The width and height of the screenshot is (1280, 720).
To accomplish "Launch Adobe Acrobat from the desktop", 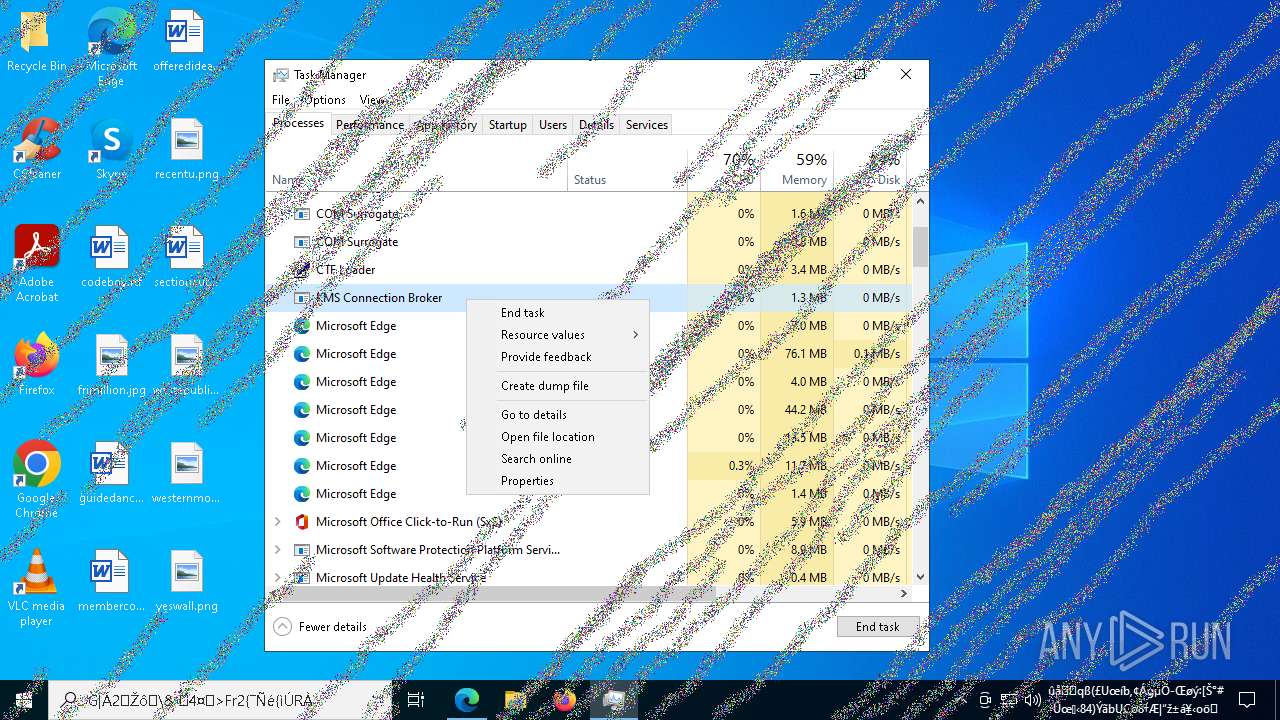I will 36,265.
